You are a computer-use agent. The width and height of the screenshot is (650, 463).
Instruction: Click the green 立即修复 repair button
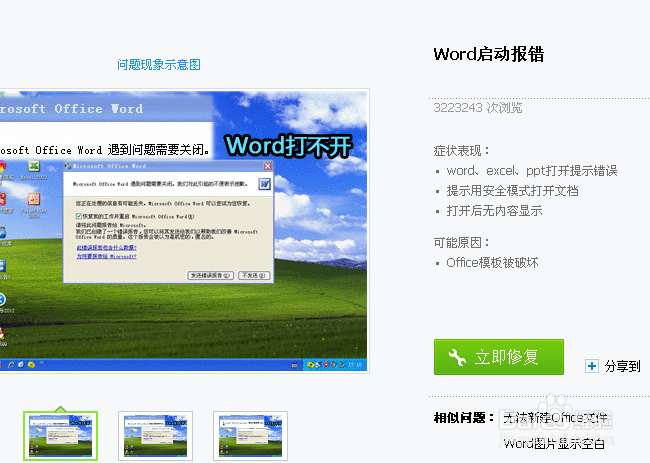coord(499,357)
